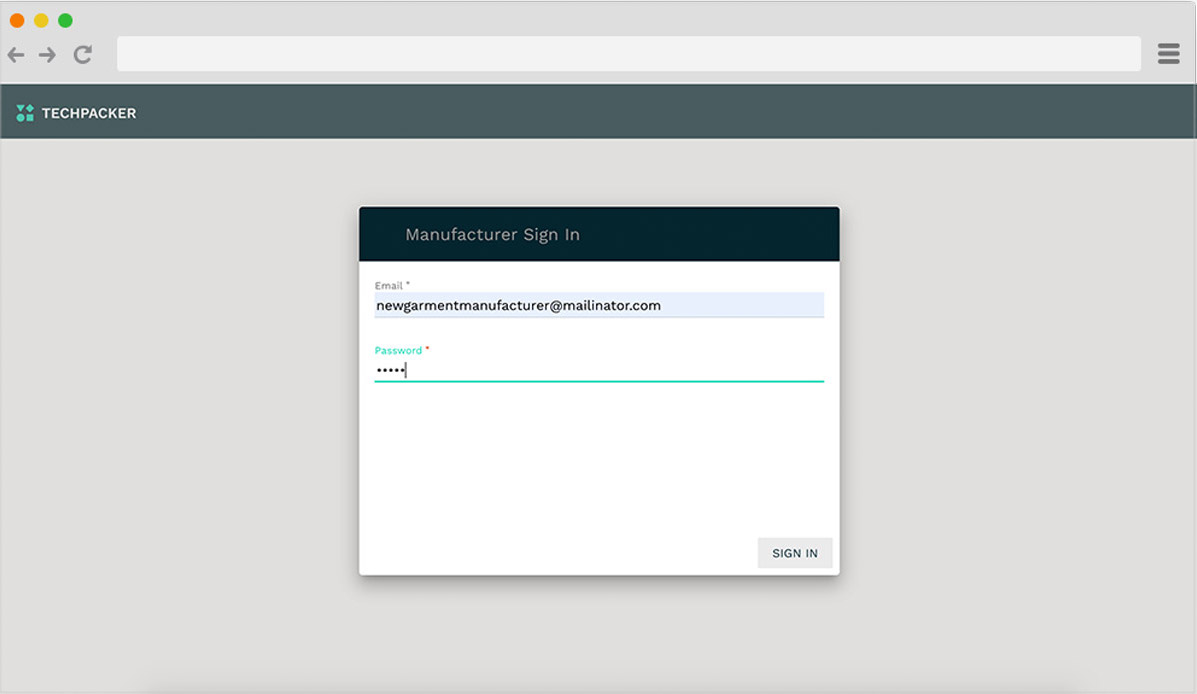Click the browser forward arrow
This screenshot has width=1197, height=694.
click(47, 54)
